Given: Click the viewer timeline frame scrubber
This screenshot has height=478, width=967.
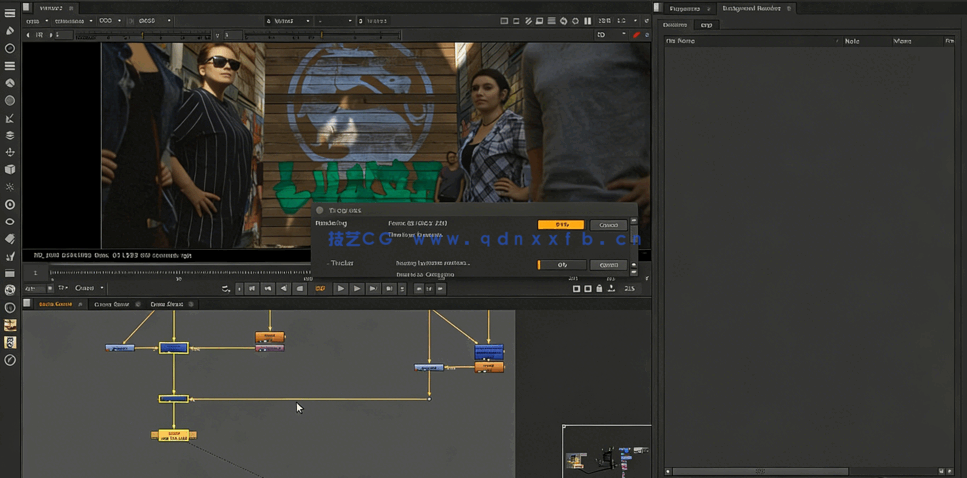Looking at the screenshot, I should (180, 272).
